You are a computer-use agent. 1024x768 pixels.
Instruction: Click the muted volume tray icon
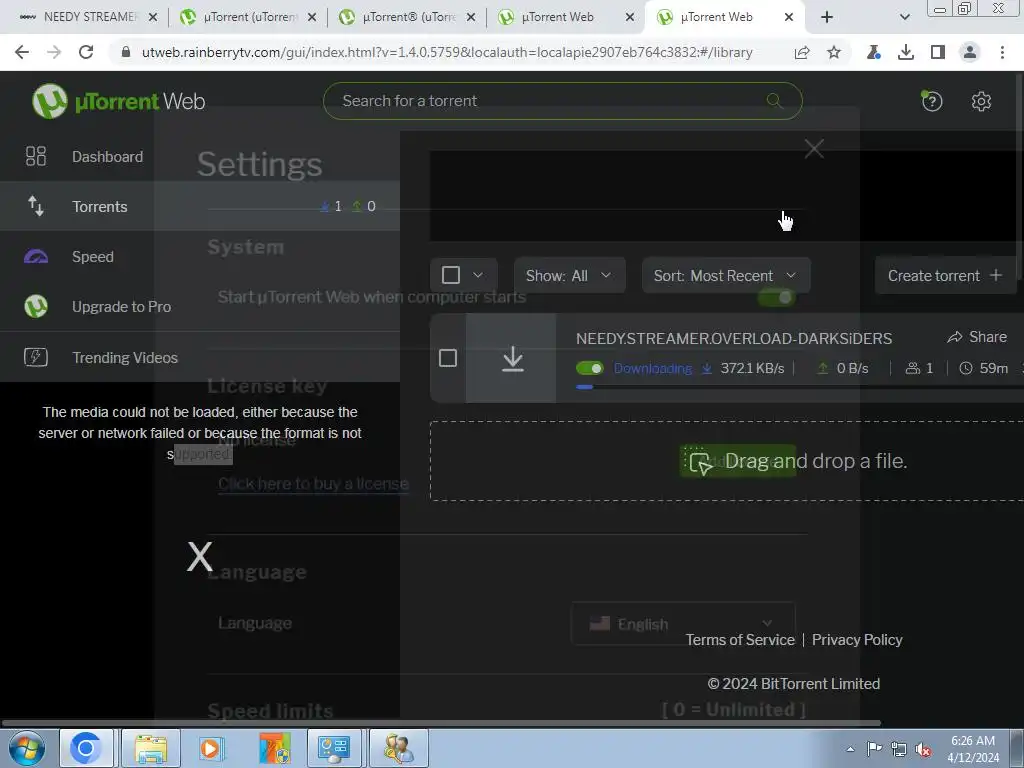tap(923, 749)
